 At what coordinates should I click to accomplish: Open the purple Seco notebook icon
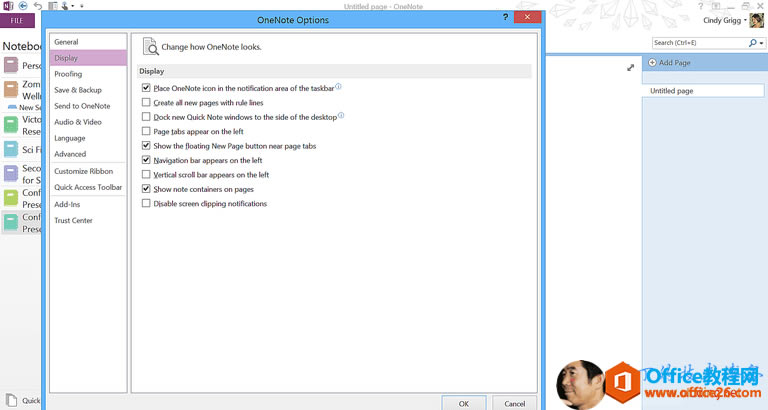(11, 173)
